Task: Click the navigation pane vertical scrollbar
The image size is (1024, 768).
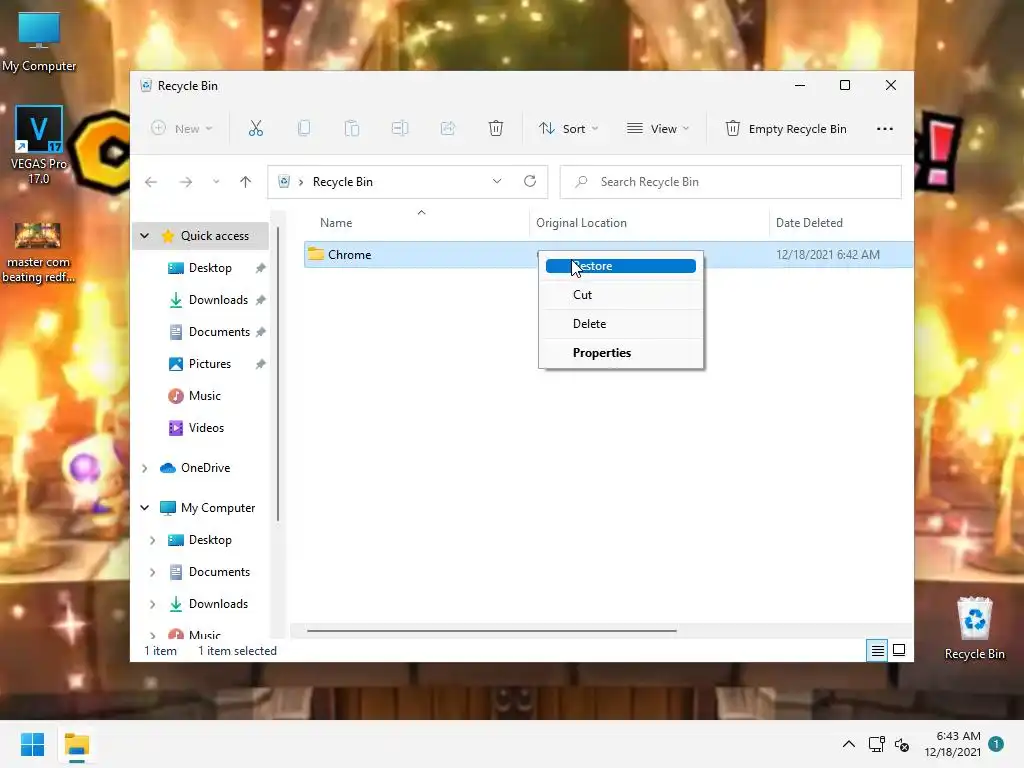Action: [x=278, y=374]
